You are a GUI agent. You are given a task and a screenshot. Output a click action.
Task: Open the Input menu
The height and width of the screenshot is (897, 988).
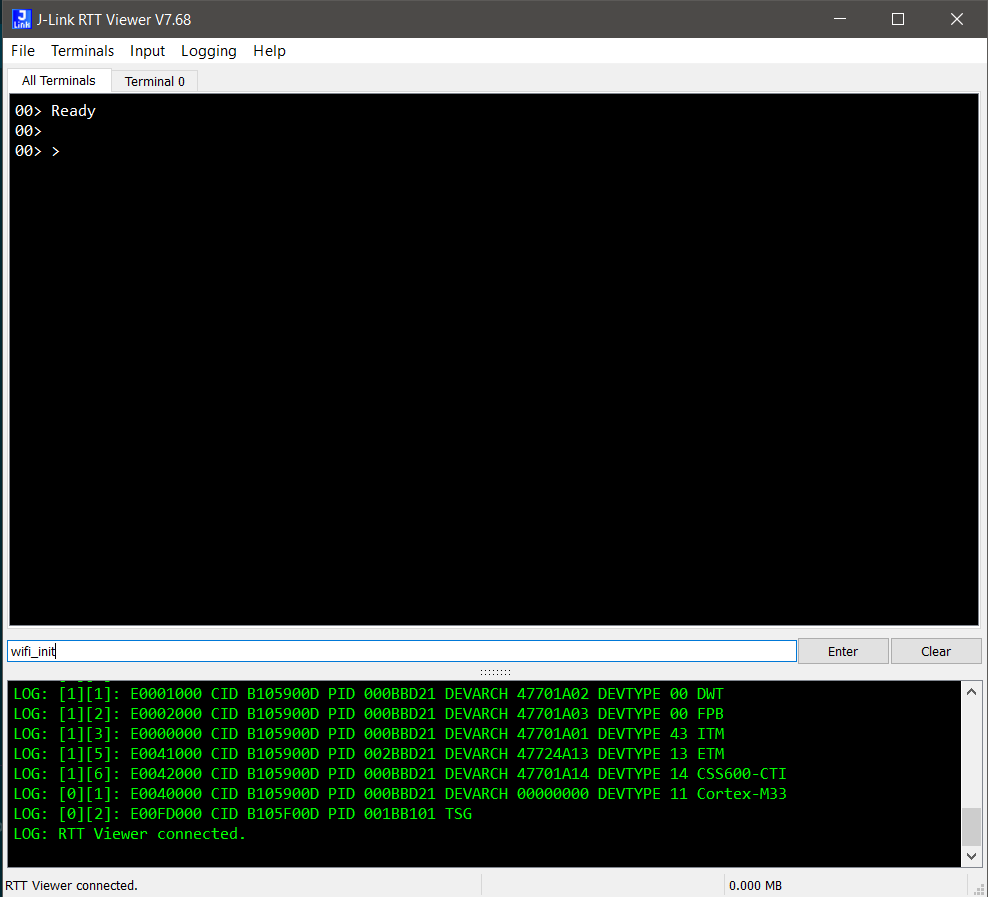pyautogui.click(x=147, y=51)
